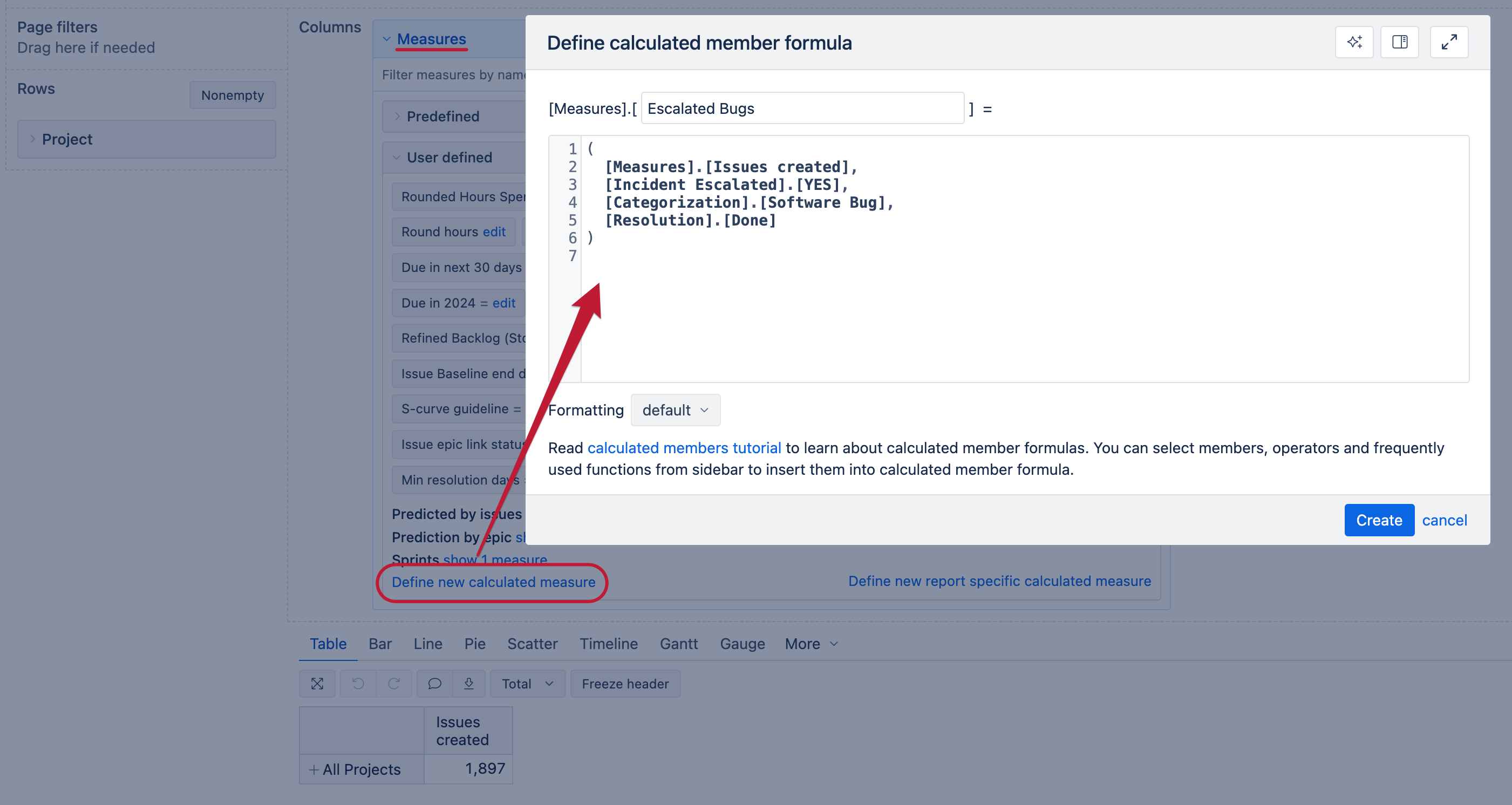The width and height of the screenshot is (1512, 805).
Task: Toggle the sidebar panel icon
Action: pos(1399,42)
